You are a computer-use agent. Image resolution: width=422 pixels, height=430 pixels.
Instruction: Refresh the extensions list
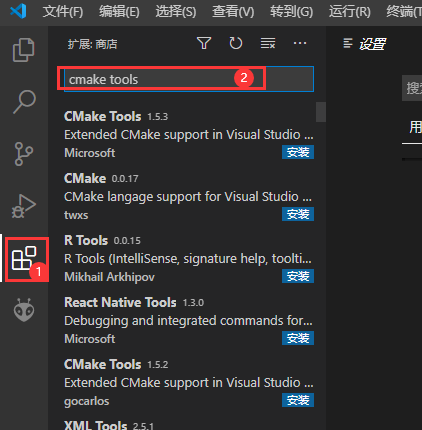236,43
